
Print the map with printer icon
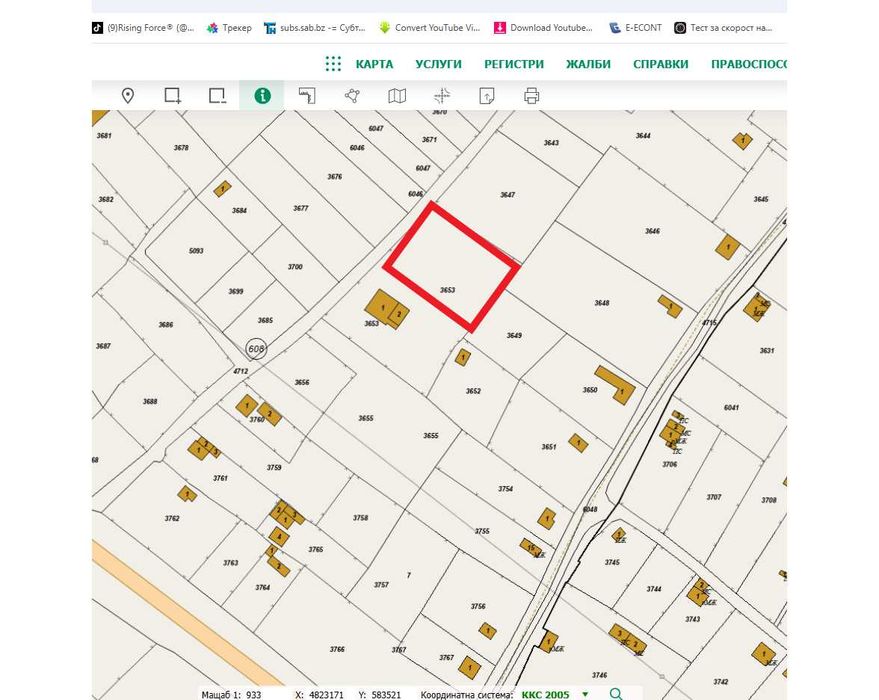click(x=531, y=96)
